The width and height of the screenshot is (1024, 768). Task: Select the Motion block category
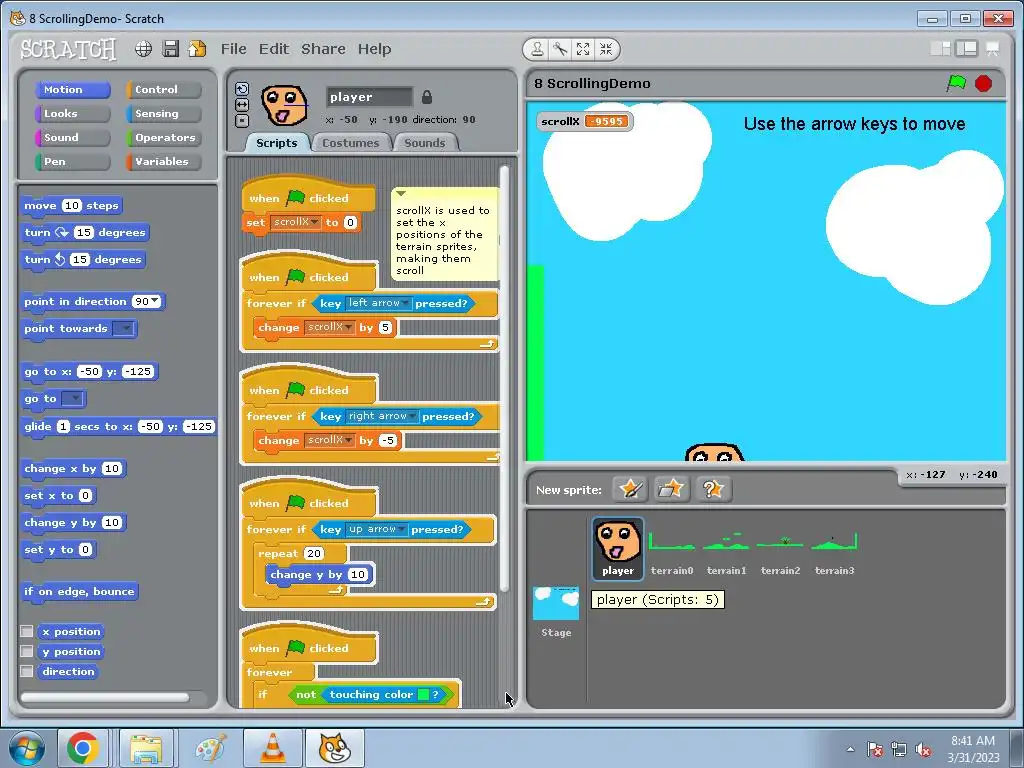click(72, 89)
